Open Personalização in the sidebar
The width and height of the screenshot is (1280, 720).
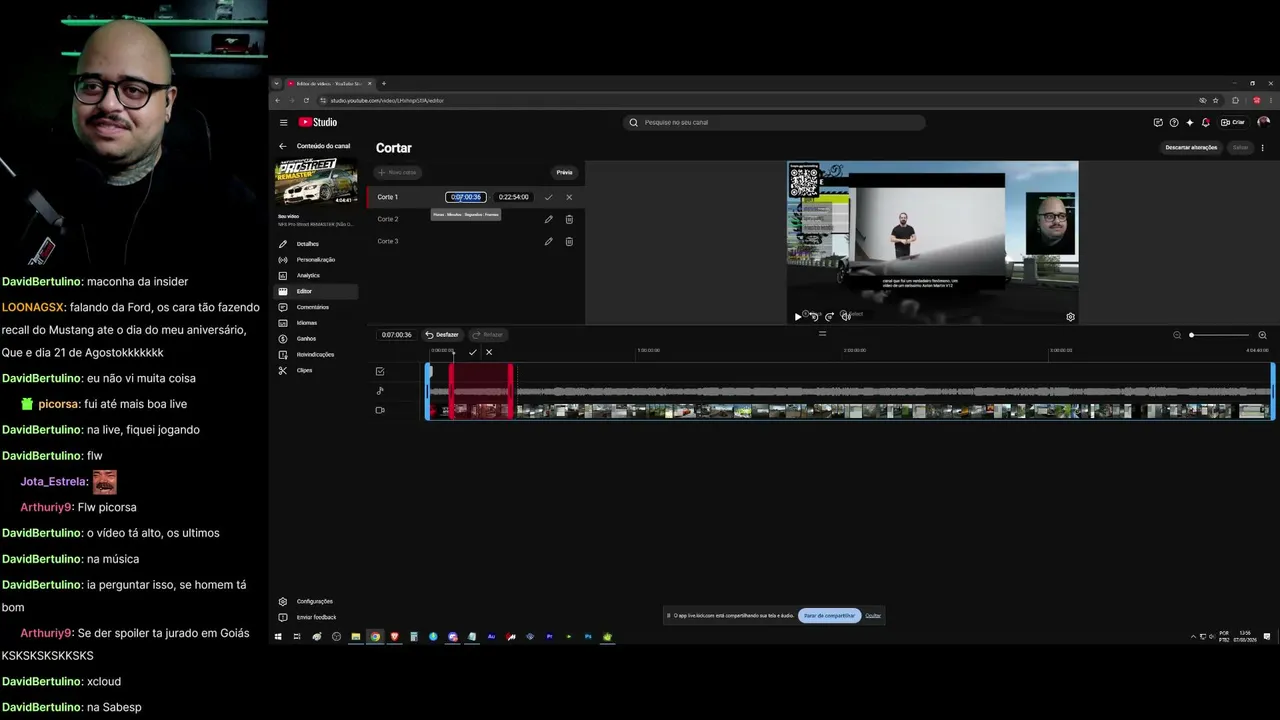[315, 260]
